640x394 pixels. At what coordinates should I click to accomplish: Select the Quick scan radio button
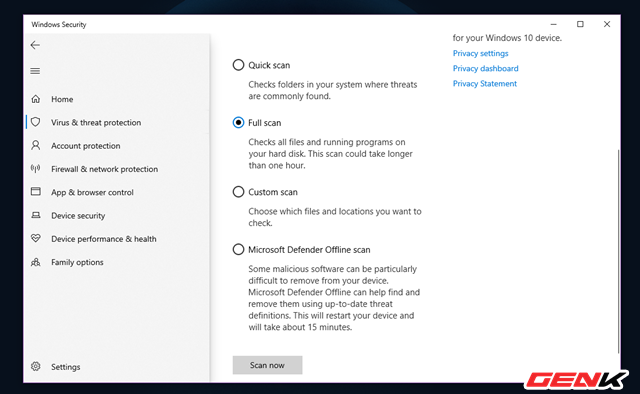(x=238, y=65)
